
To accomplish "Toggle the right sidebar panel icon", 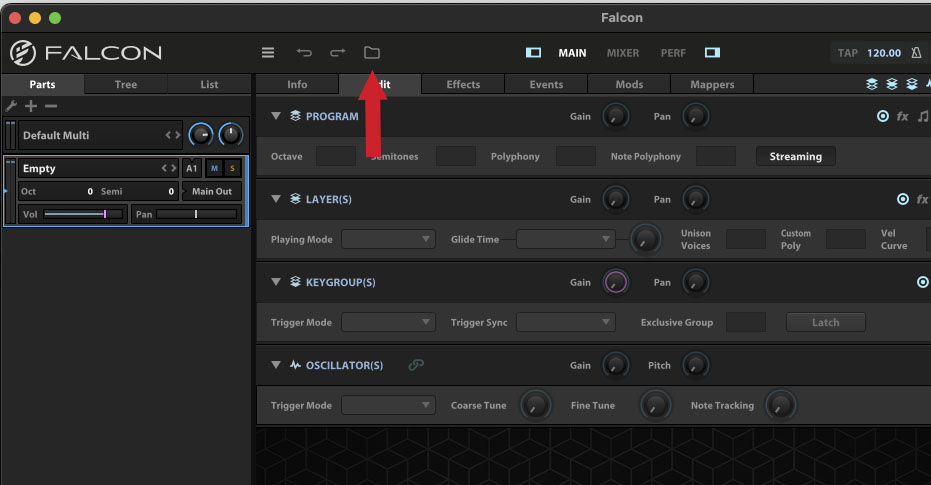I will click(712, 53).
